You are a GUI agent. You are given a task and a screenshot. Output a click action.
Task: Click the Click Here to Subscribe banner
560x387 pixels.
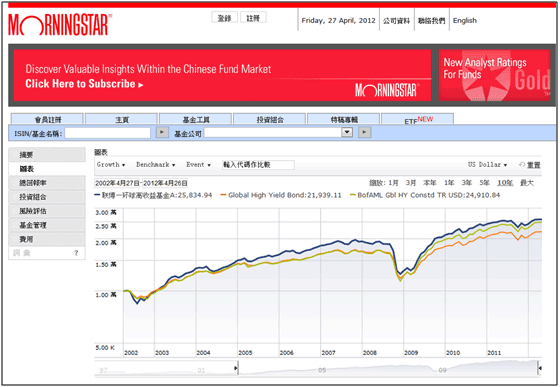[84, 84]
